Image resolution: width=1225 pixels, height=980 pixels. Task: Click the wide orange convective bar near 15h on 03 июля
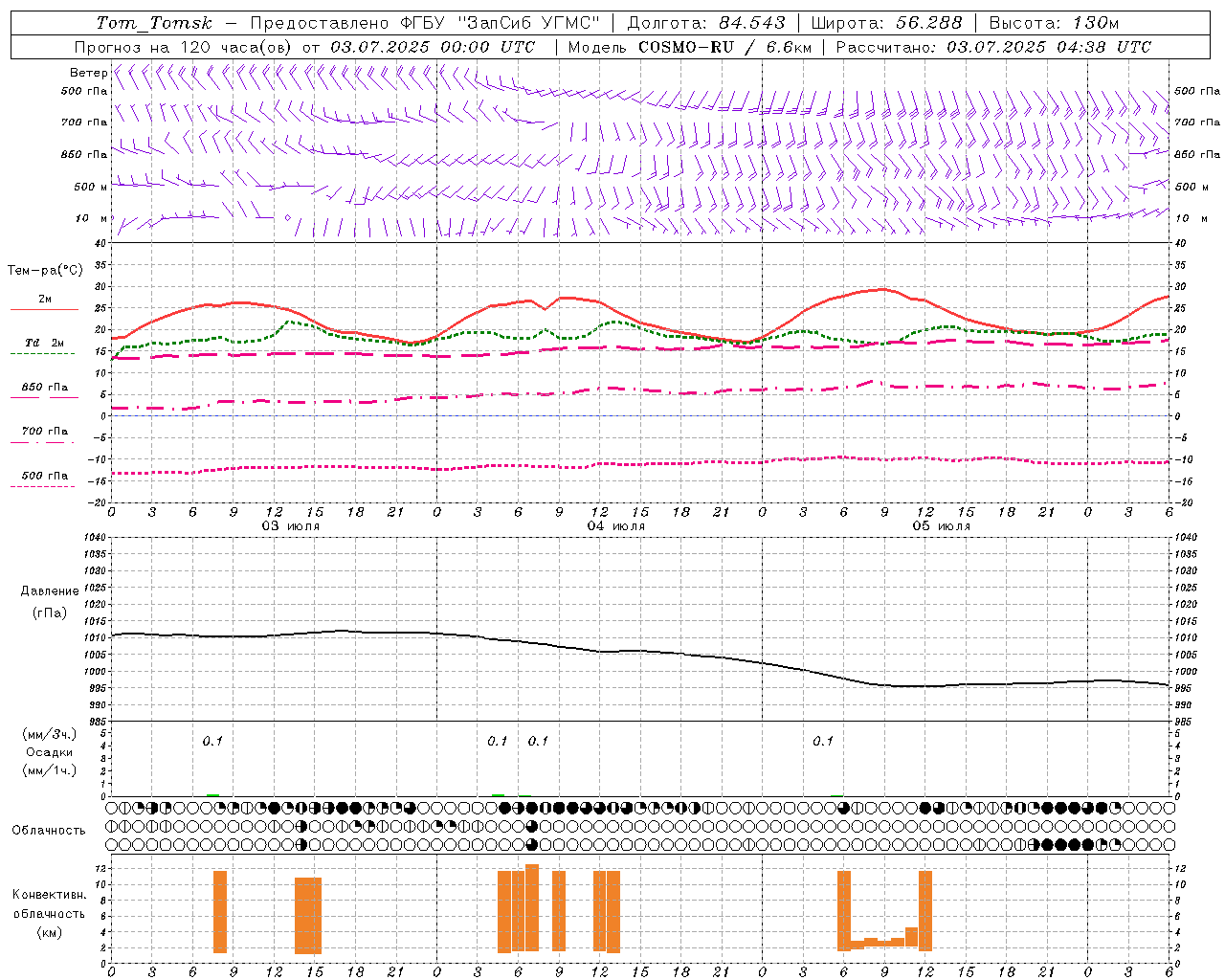point(308,915)
